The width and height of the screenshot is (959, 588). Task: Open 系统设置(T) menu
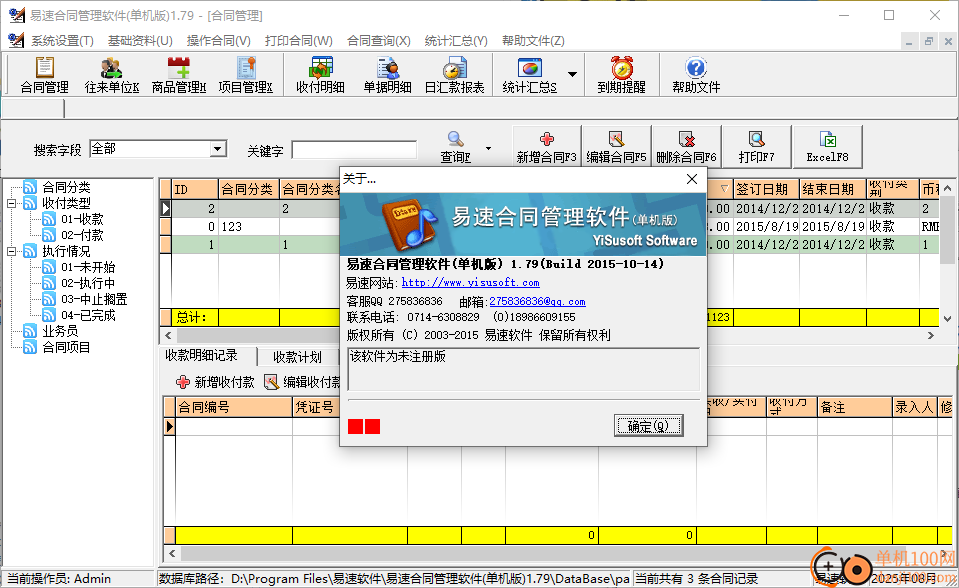coord(62,41)
